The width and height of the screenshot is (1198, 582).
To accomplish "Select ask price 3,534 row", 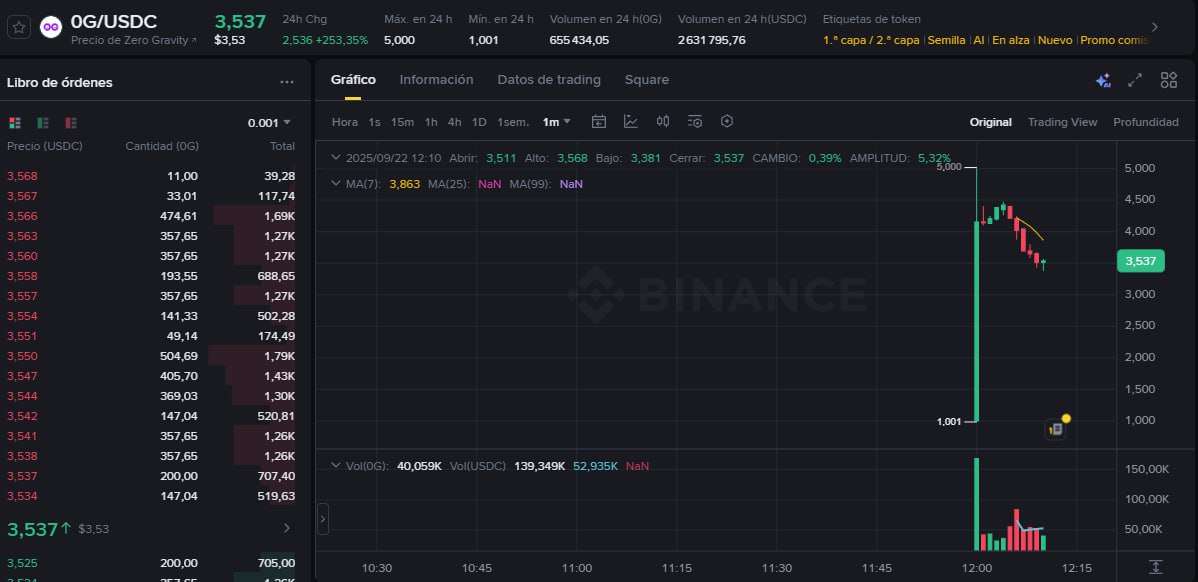I will (x=151, y=496).
